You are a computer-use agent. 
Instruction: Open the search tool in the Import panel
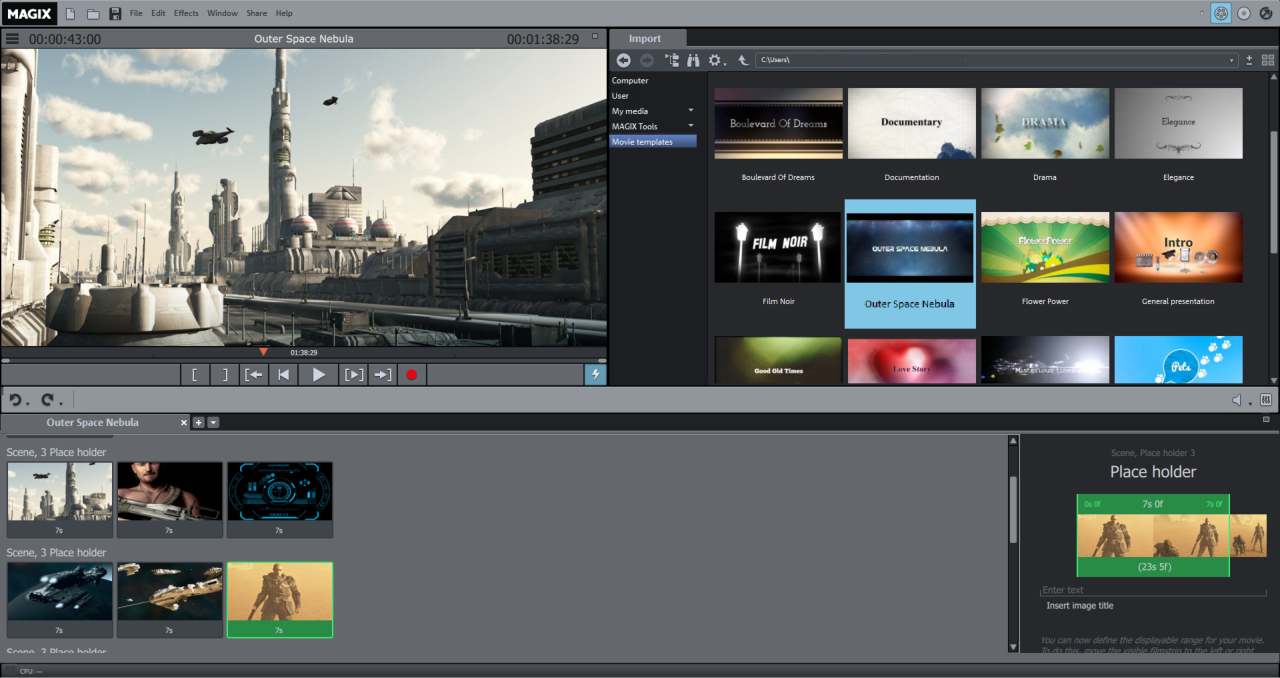click(693, 60)
